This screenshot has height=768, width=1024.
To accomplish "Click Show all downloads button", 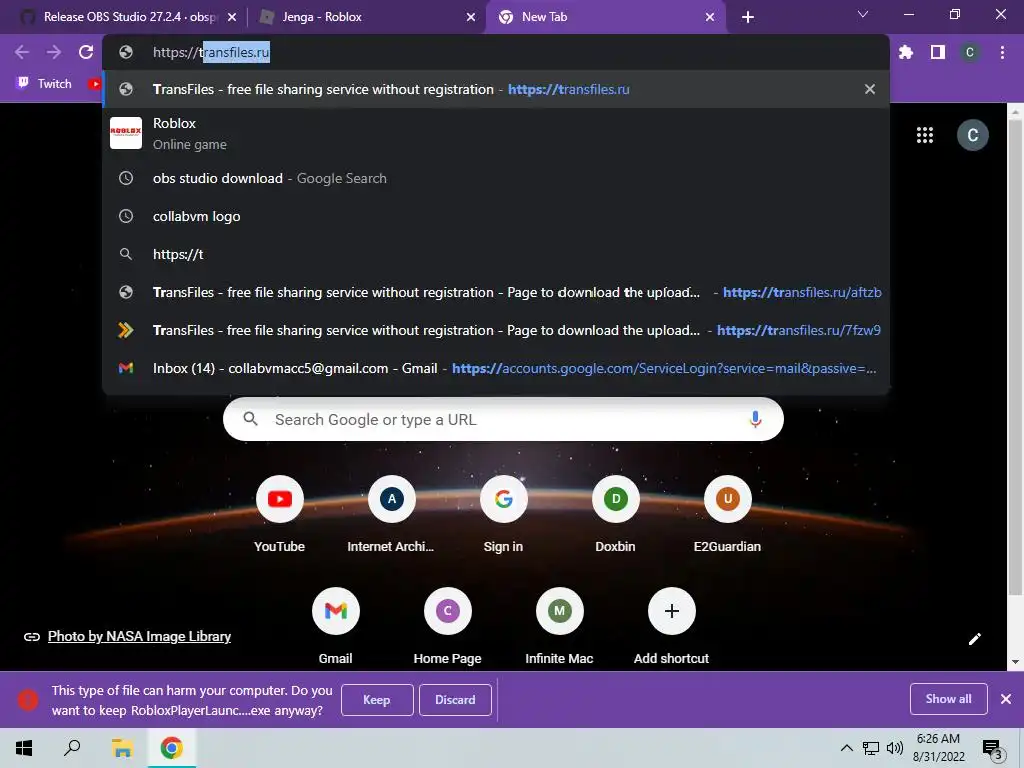I will 948,699.
